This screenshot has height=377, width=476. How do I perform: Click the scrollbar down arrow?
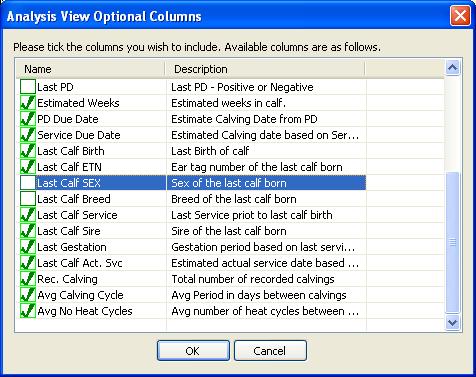tap(453, 322)
